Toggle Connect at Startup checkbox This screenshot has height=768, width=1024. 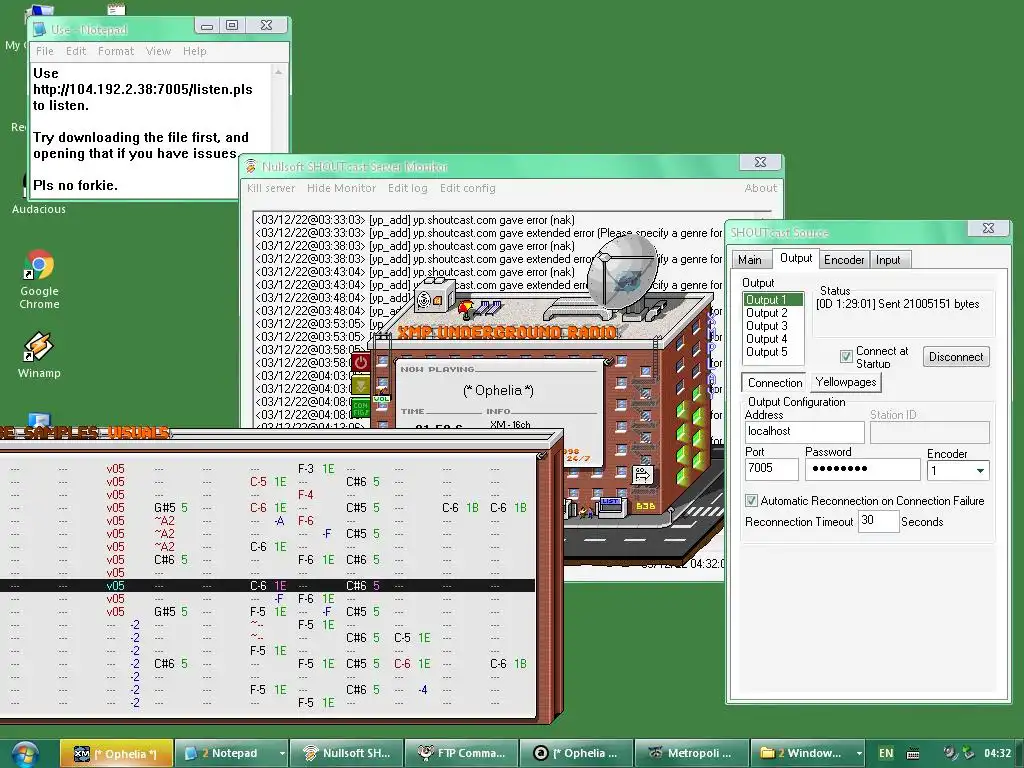pos(846,356)
